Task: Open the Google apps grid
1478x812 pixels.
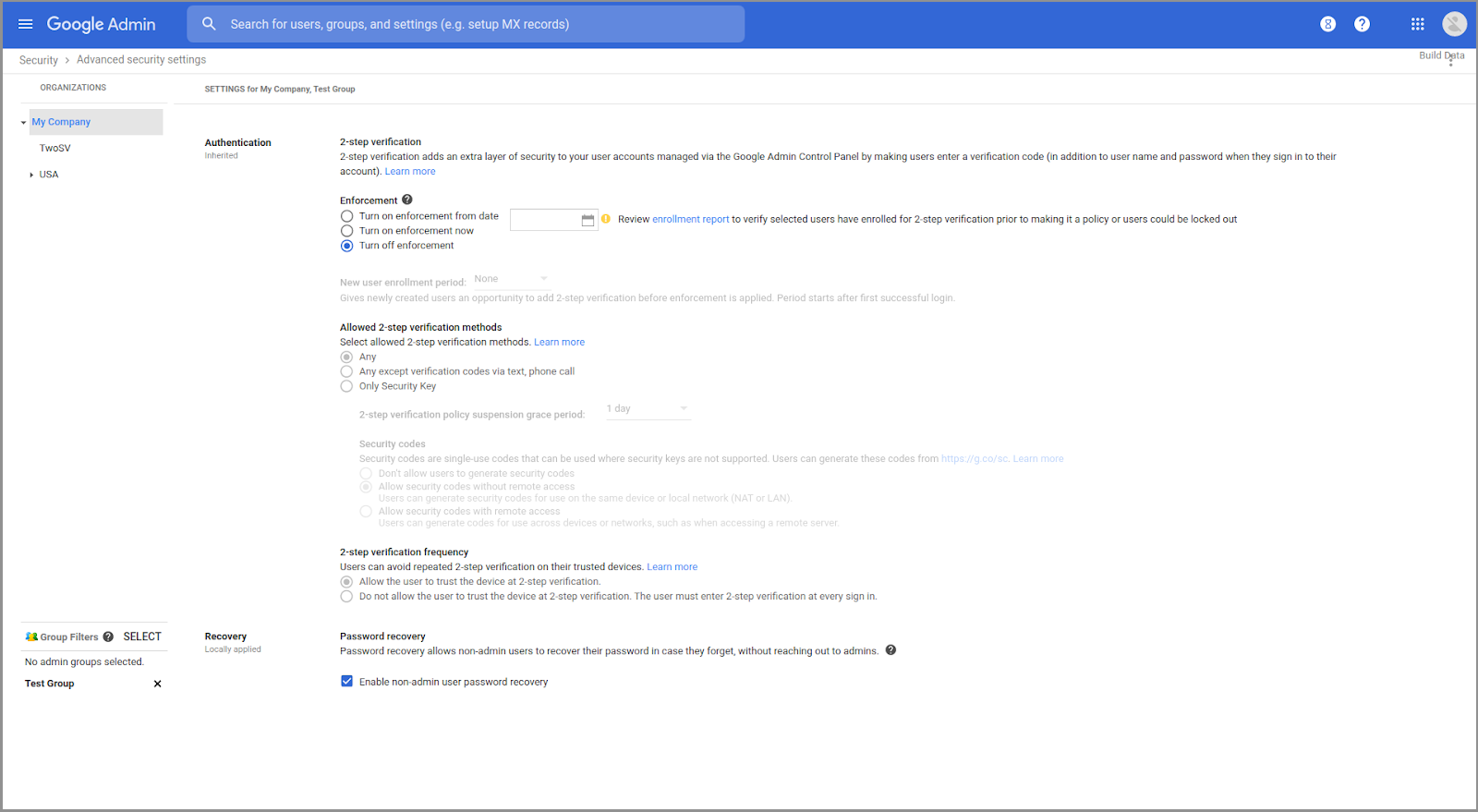Action: point(1418,24)
